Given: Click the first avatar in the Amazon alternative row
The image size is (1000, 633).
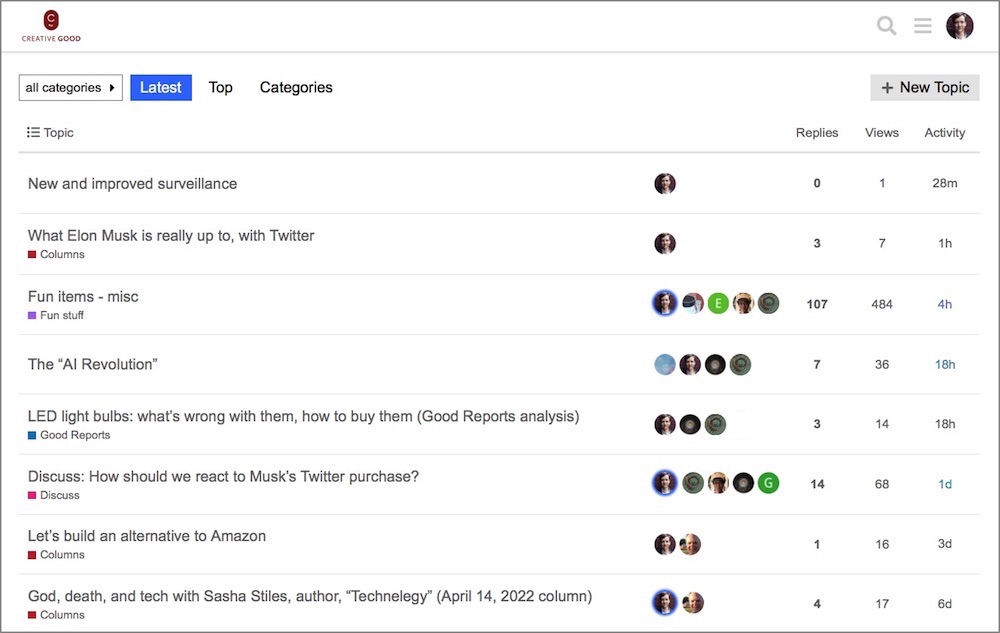Looking at the screenshot, I should [x=665, y=544].
